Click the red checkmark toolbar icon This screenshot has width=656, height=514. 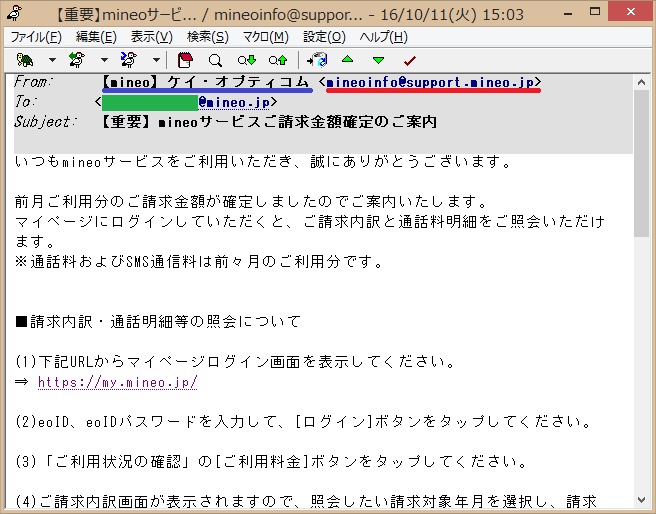pyautogui.click(x=409, y=60)
